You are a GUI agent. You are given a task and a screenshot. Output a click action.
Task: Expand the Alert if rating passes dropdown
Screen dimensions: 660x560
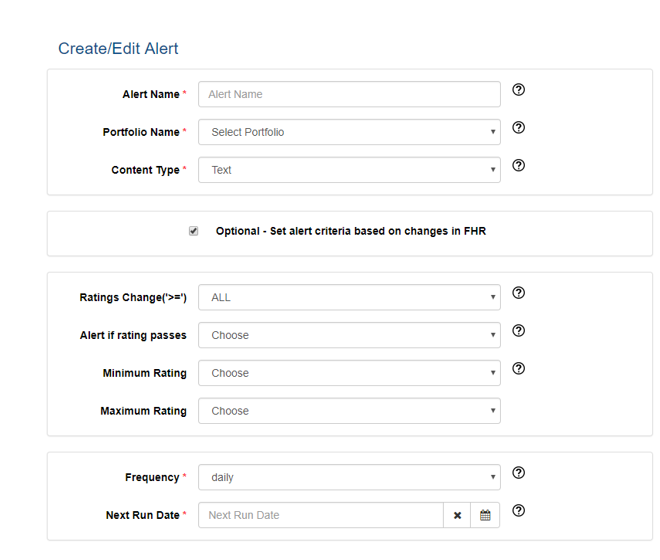pyautogui.click(x=349, y=335)
